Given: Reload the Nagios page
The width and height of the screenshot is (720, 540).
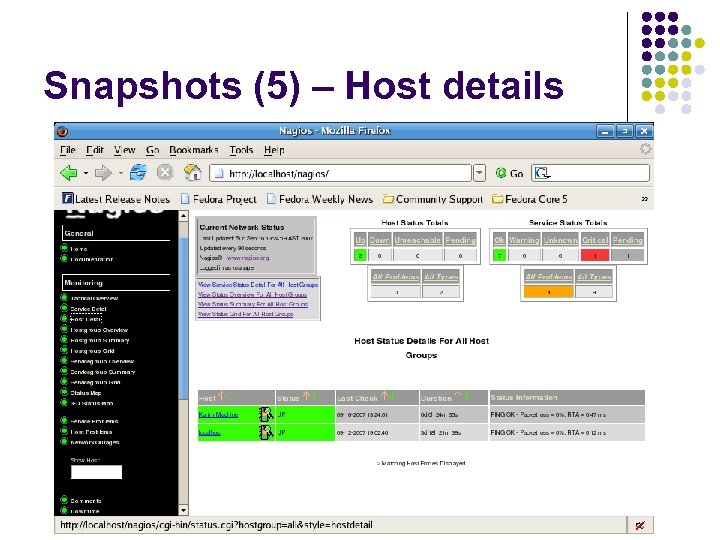Looking at the screenshot, I should tap(138, 173).
